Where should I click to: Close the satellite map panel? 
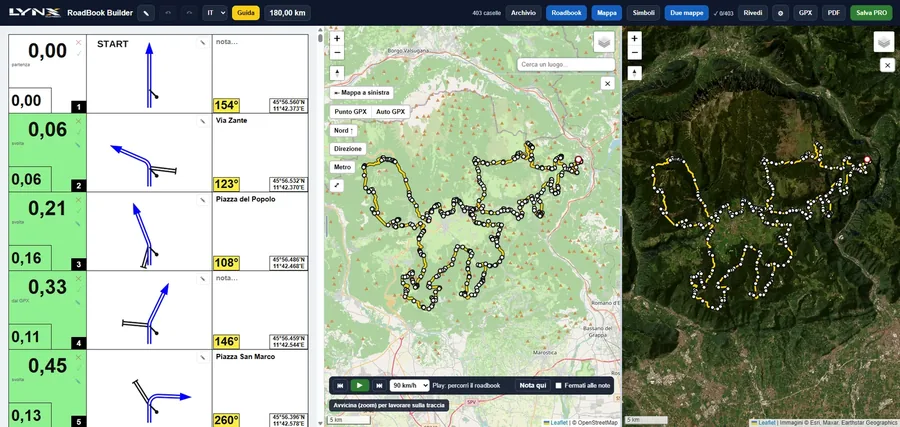click(x=887, y=65)
